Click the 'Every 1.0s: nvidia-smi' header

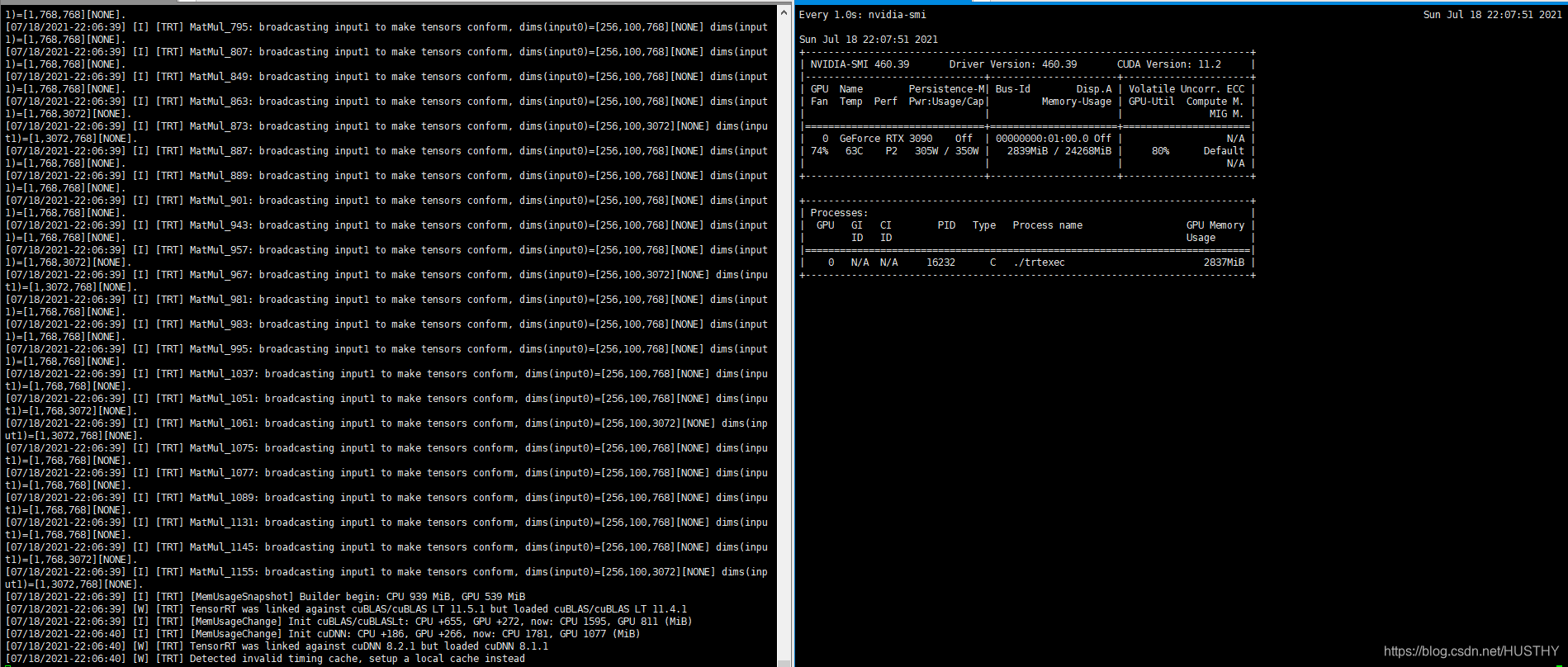862,15
